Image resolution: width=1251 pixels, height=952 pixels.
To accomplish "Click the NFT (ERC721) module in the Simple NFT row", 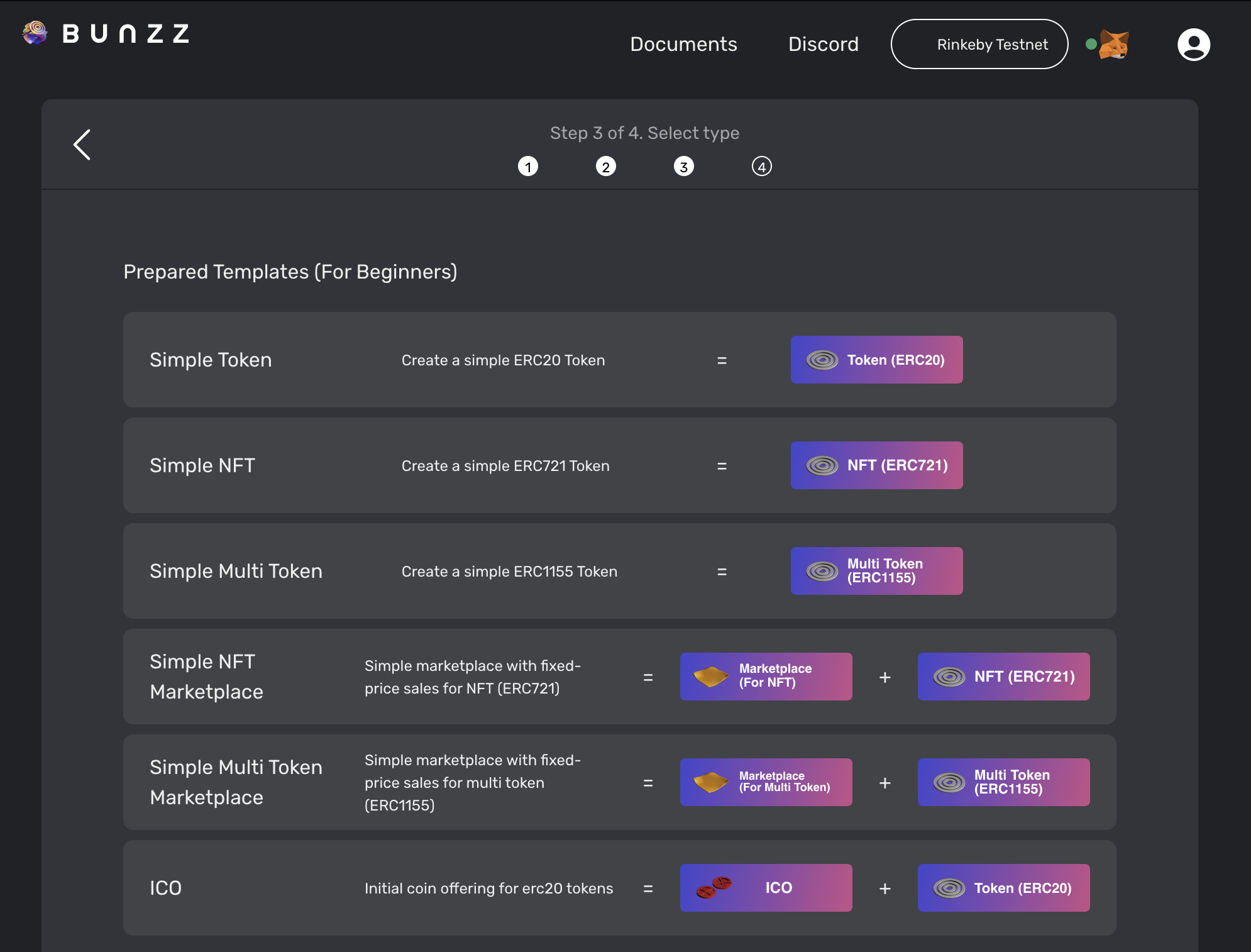I will click(x=876, y=465).
